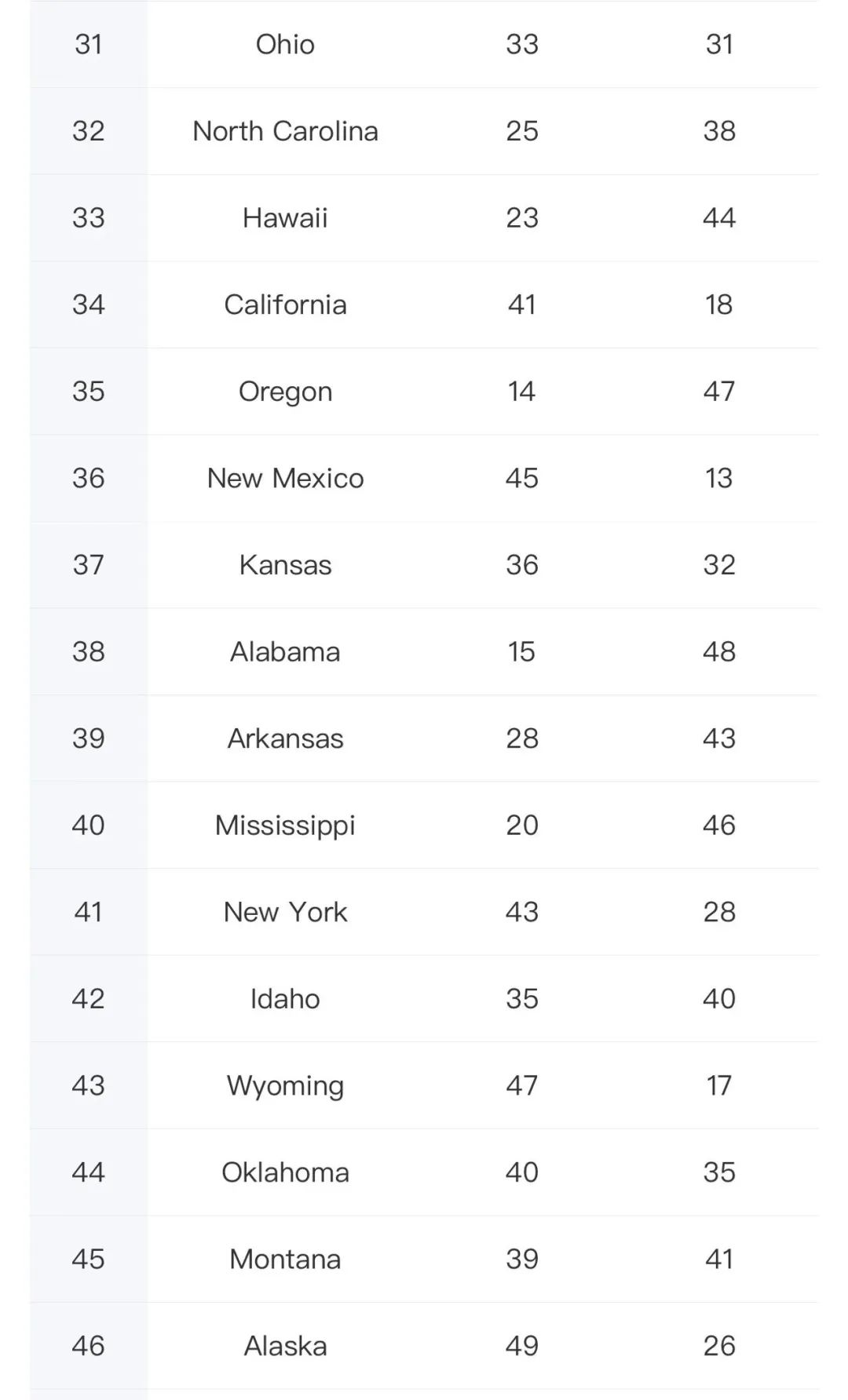Select the New York row name

[285, 912]
